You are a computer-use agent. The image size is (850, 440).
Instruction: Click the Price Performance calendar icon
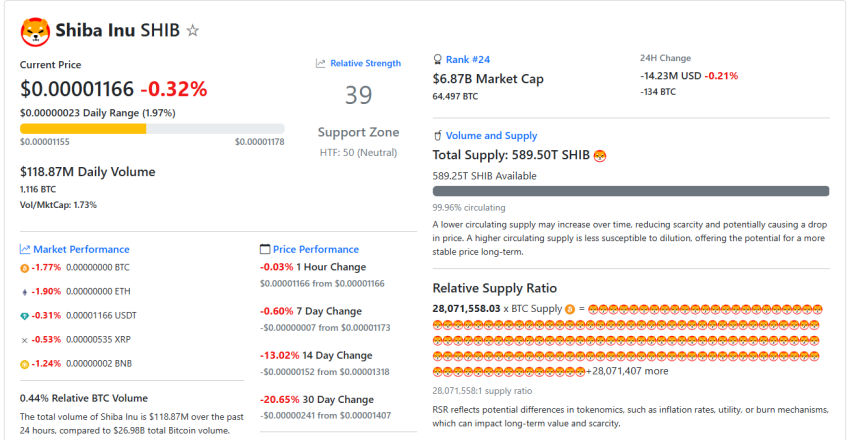265,249
